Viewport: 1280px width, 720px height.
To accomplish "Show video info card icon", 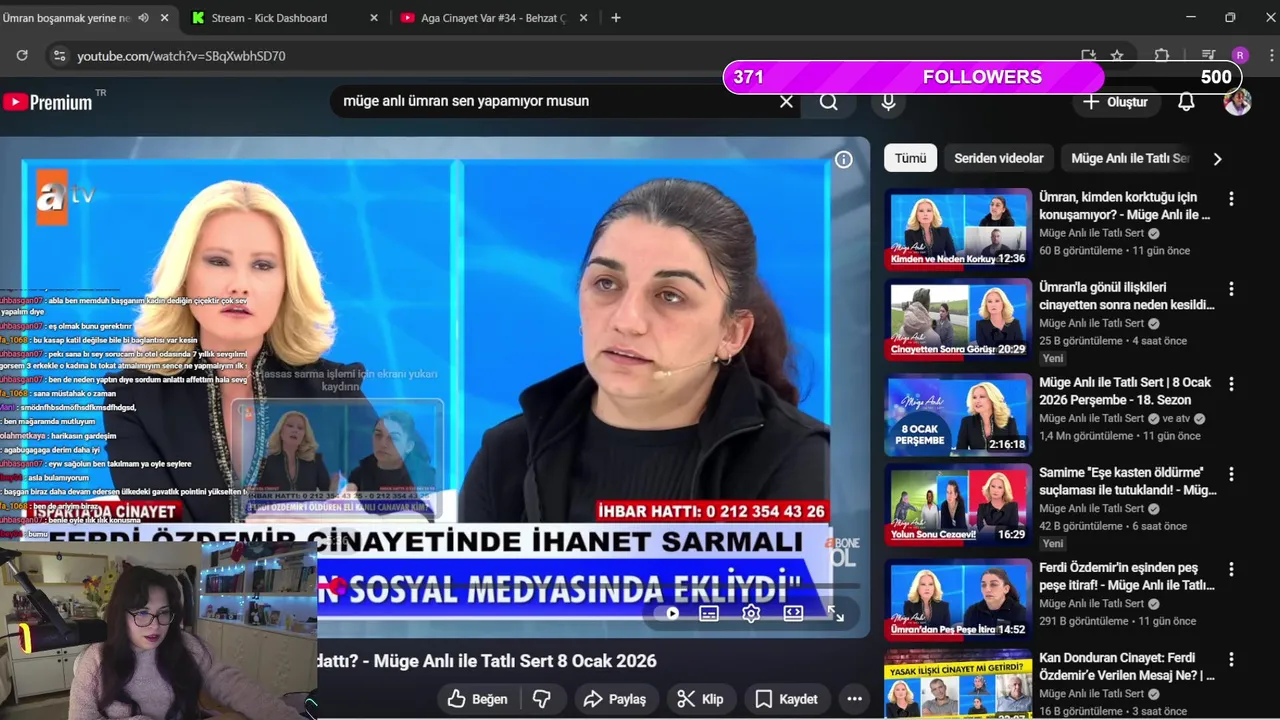I will pos(844,160).
